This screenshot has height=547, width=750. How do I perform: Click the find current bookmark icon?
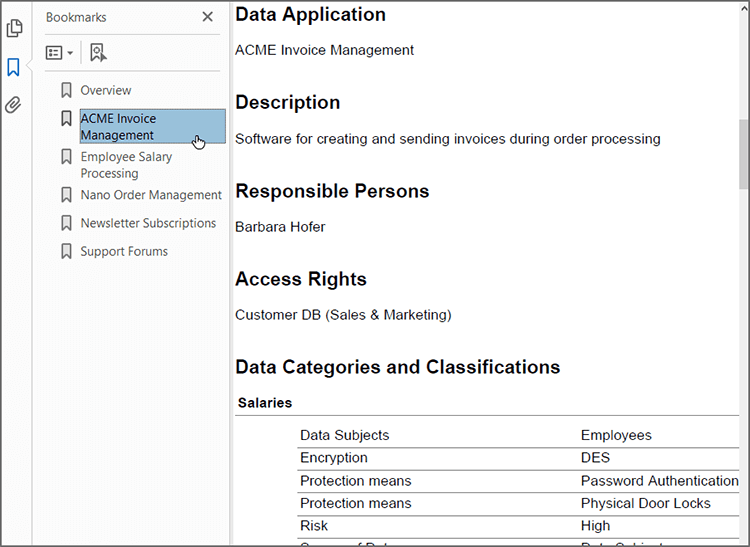point(97,53)
